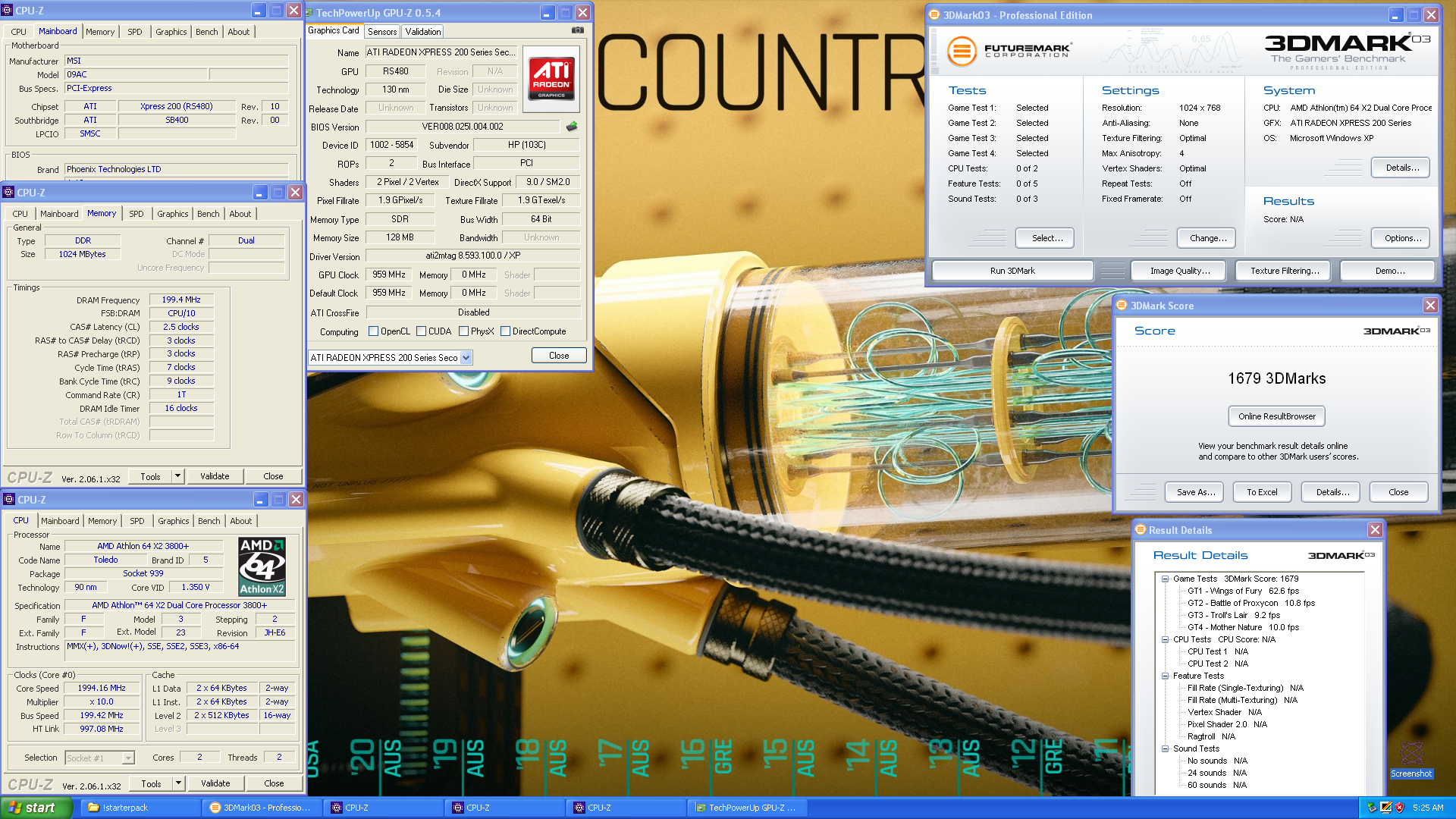The height and width of the screenshot is (819, 1456).
Task: Switch to the Istarterpack folder taskbar button
Action: 140,808
